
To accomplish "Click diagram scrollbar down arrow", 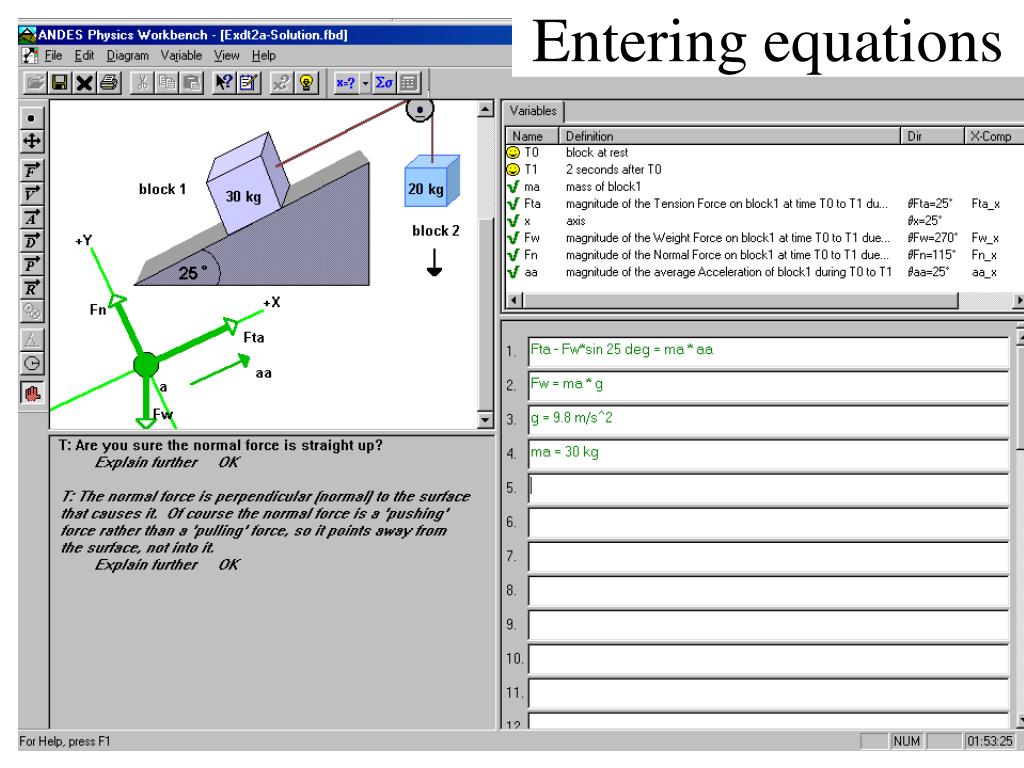I will (485, 420).
